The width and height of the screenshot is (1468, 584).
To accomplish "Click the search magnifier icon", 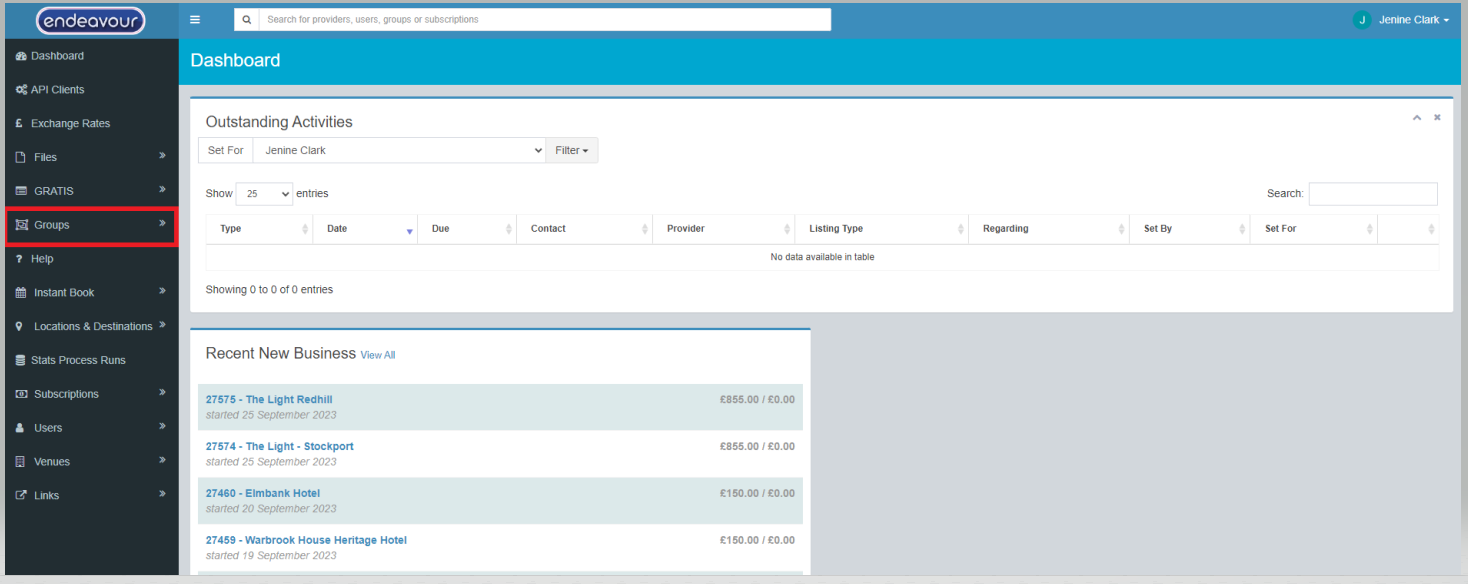I will pyautogui.click(x=247, y=19).
